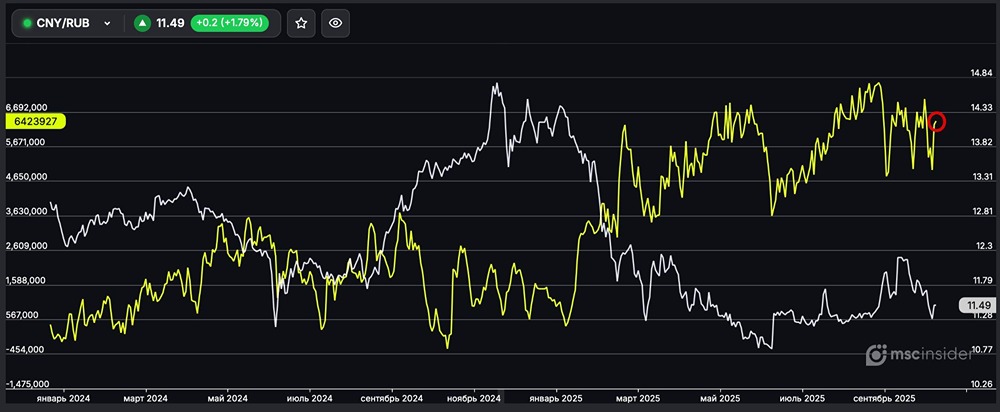Viewport: 1000px width, 412px height.
Task: Click the 5,671,000 left axis value
Action: click(25, 142)
